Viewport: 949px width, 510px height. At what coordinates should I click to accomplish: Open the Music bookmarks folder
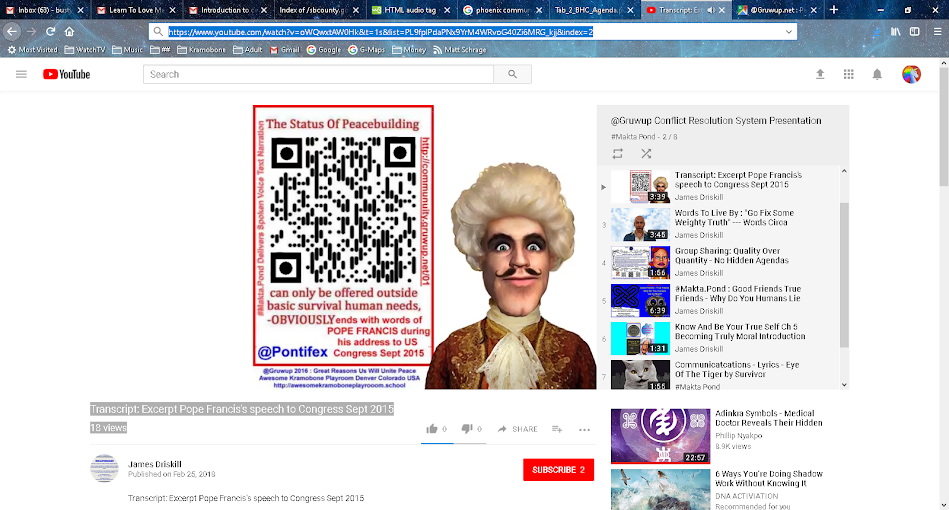(128, 50)
